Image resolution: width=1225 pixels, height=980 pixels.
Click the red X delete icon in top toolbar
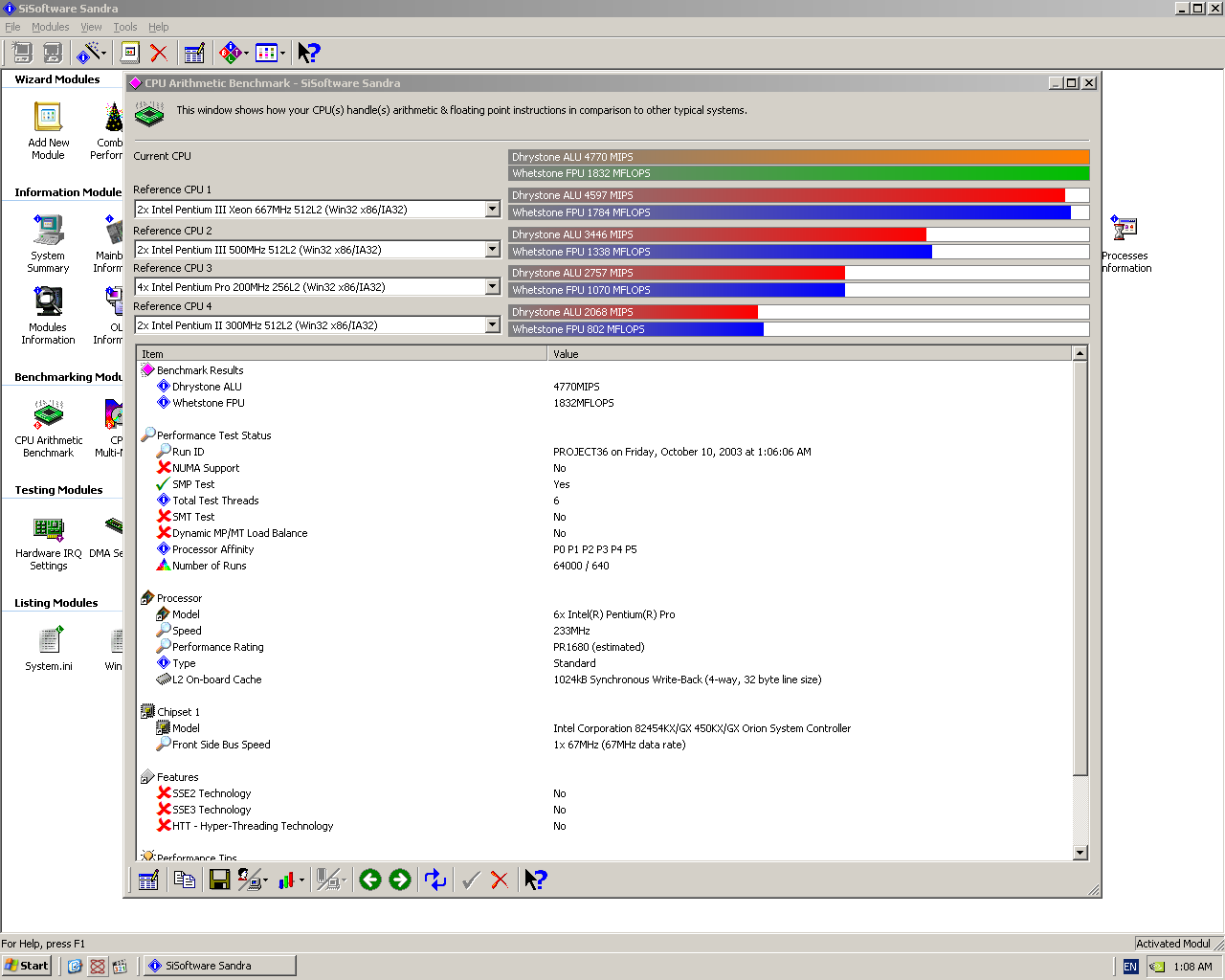coord(159,54)
